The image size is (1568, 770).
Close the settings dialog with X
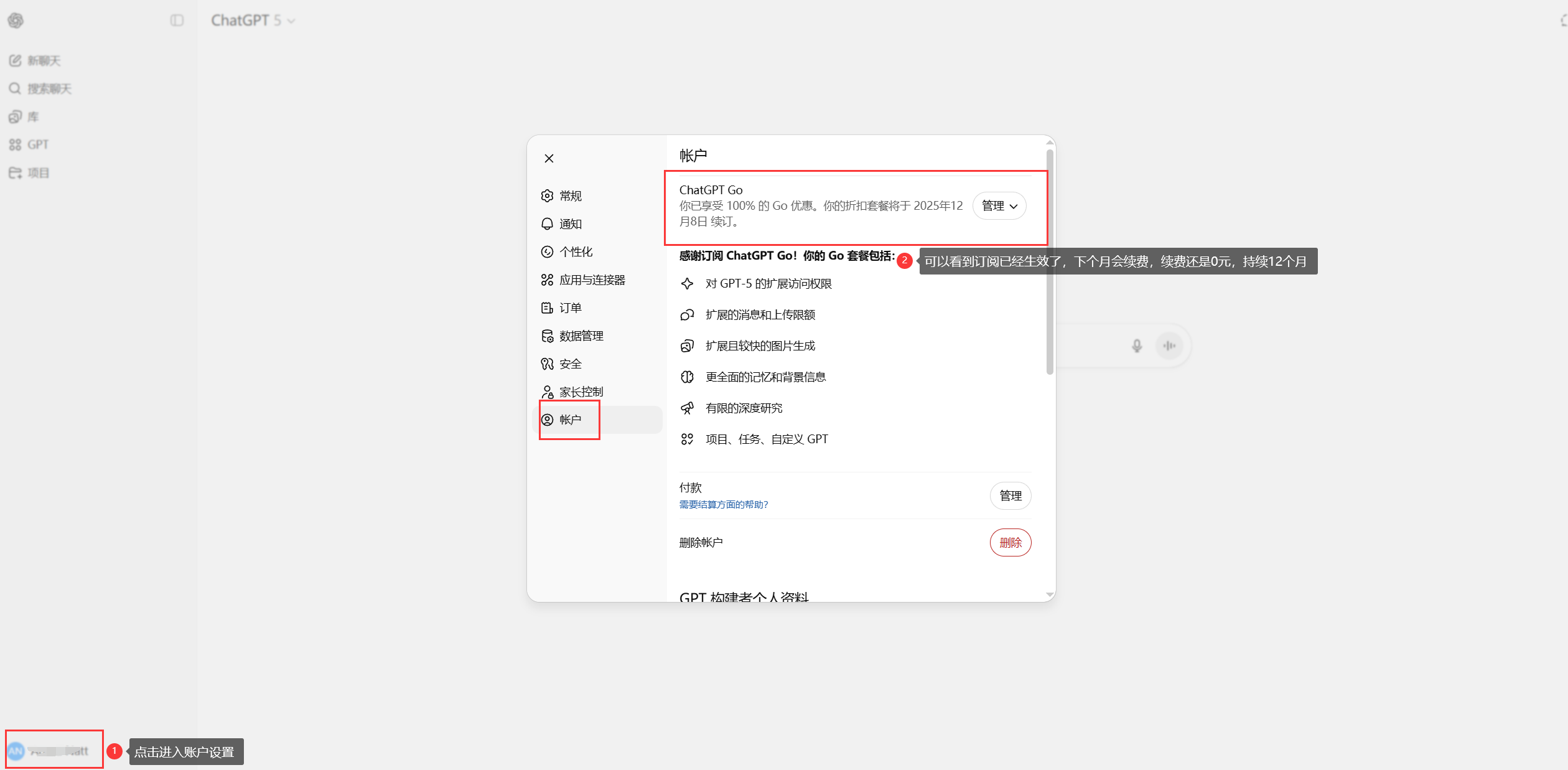point(549,158)
